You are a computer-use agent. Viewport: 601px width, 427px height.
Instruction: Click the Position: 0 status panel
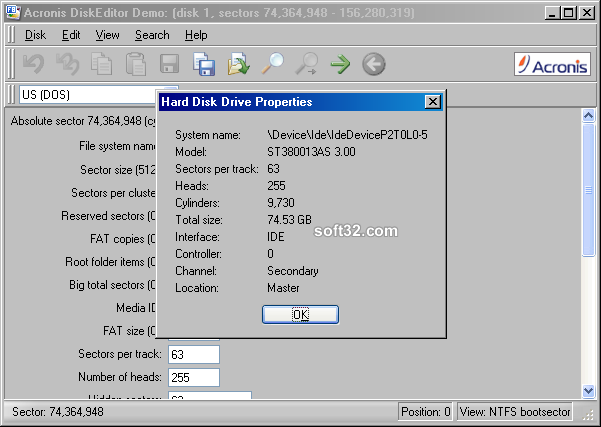pyautogui.click(x=425, y=412)
